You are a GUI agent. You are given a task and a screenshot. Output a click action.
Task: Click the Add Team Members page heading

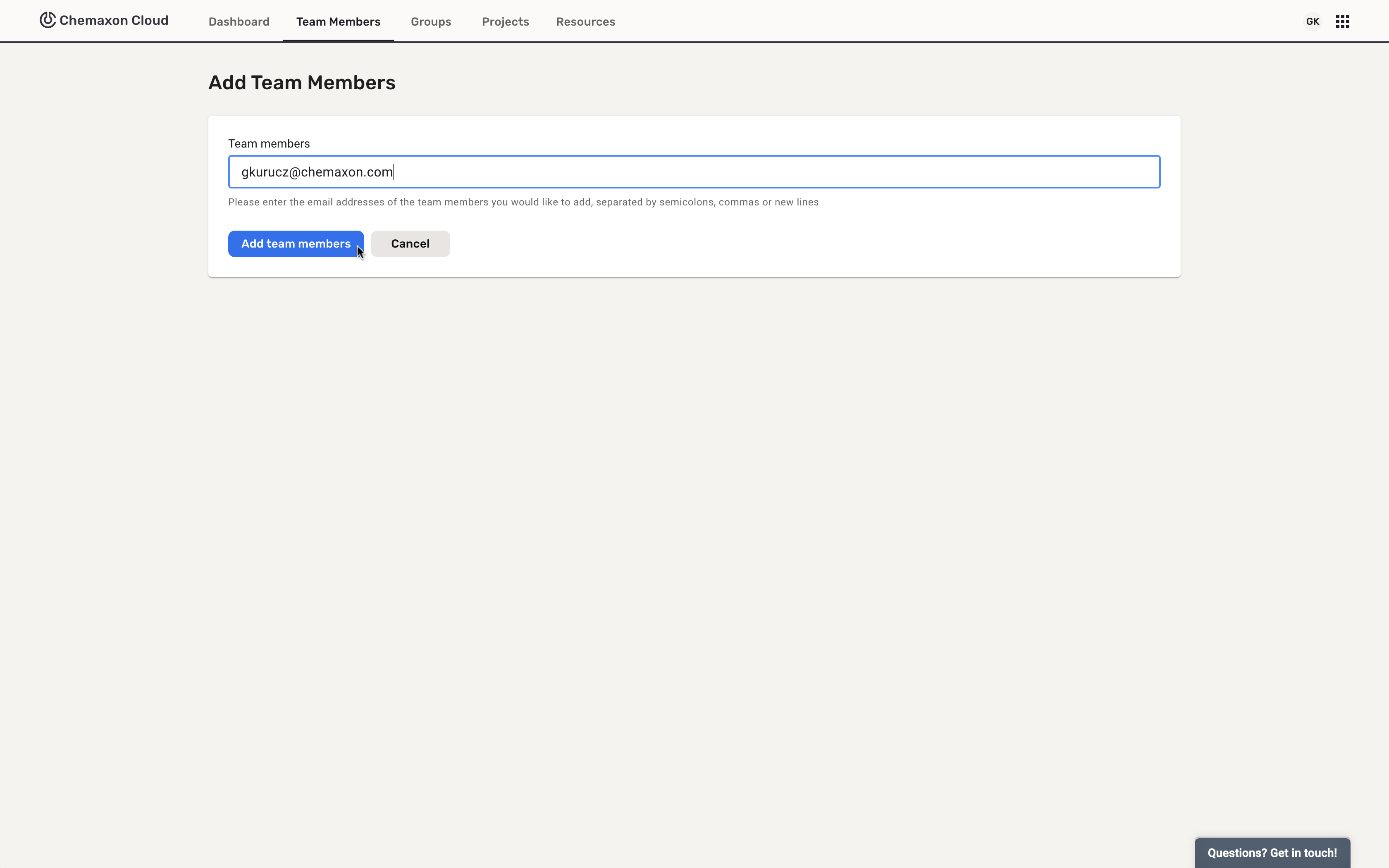301,83
